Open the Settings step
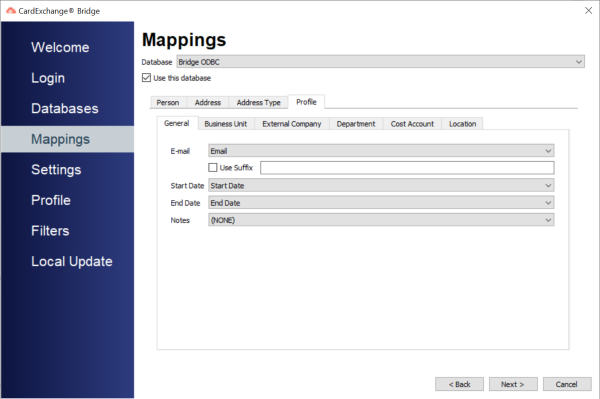The image size is (600, 399). click(x=56, y=170)
